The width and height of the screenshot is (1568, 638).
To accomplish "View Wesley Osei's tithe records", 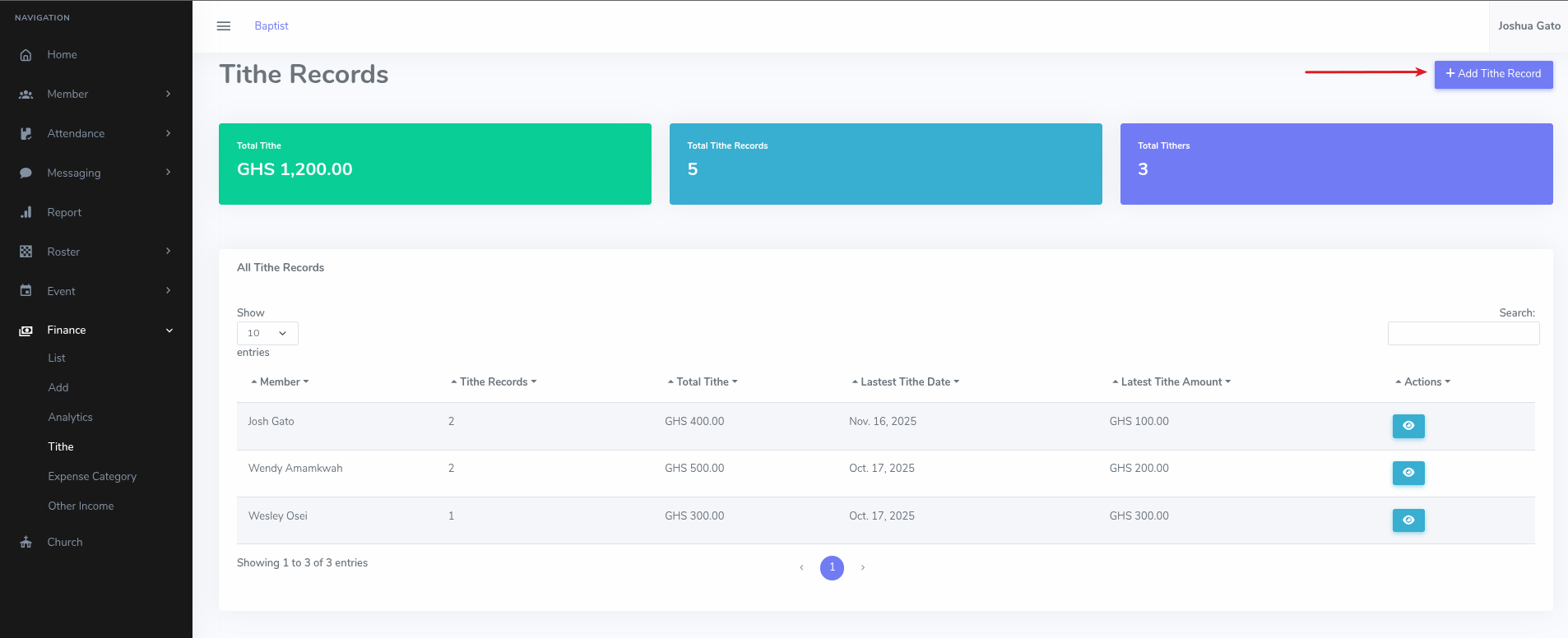I will [x=1408, y=520].
